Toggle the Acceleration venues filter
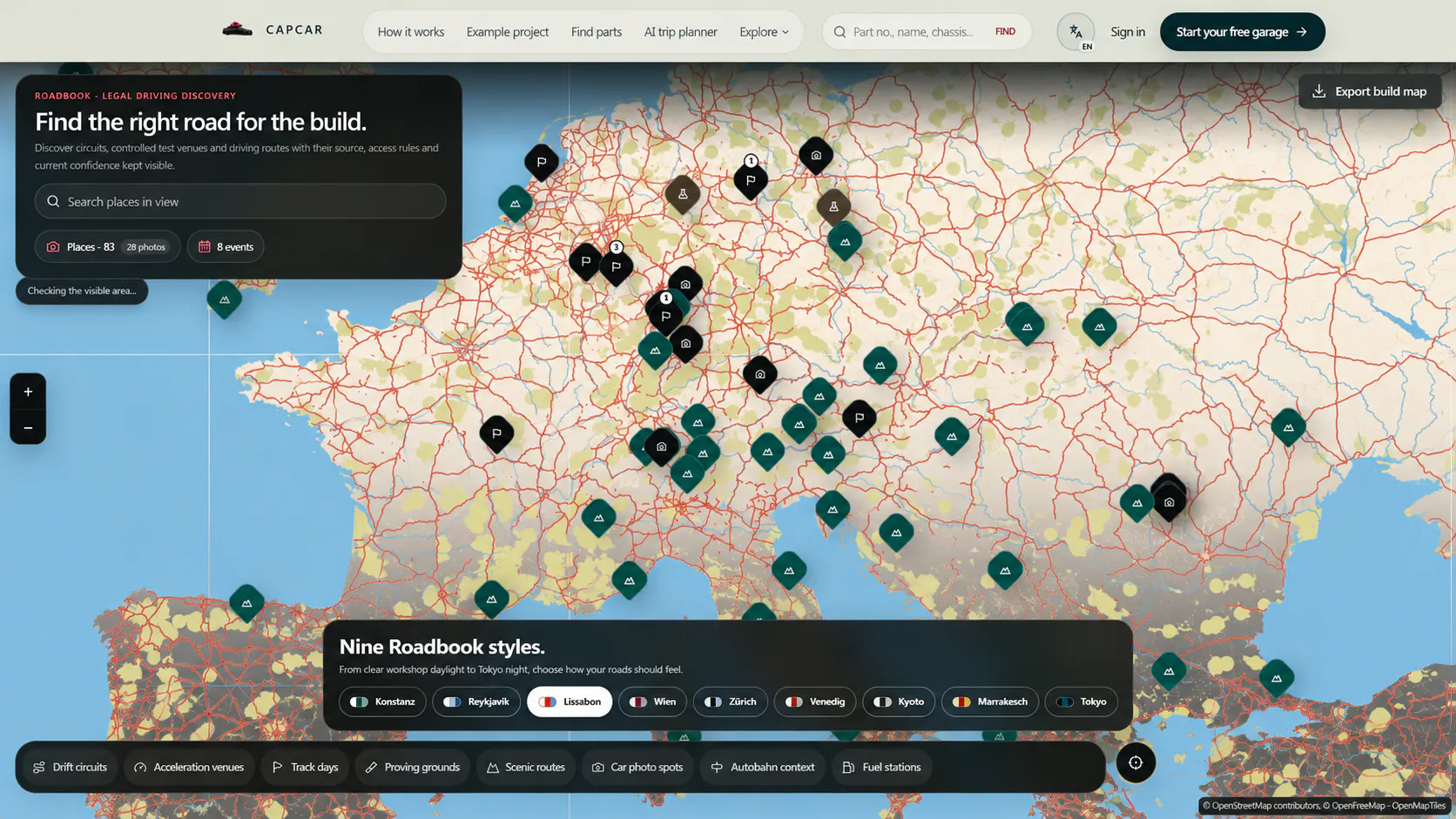Screen dimensions: 1456x819 click(189, 767)
